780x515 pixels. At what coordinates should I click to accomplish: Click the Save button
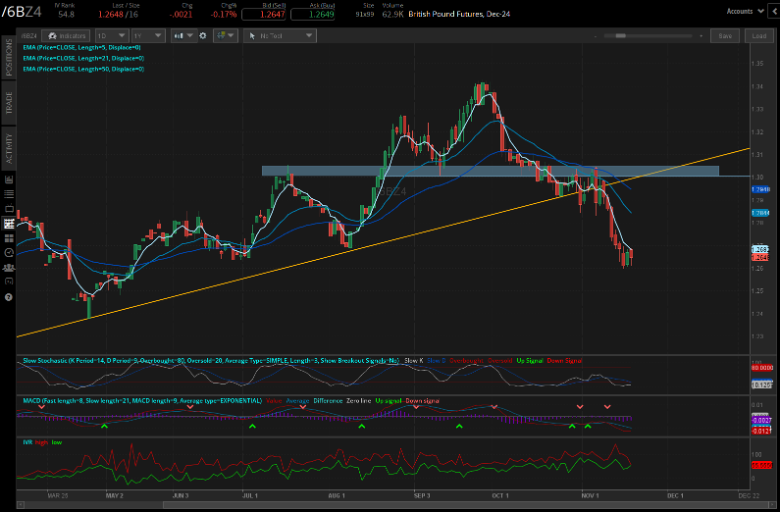(726, 36)
